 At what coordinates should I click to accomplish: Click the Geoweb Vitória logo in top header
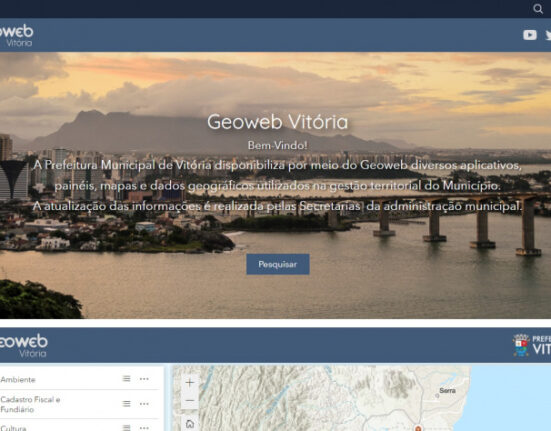(16, 35)
